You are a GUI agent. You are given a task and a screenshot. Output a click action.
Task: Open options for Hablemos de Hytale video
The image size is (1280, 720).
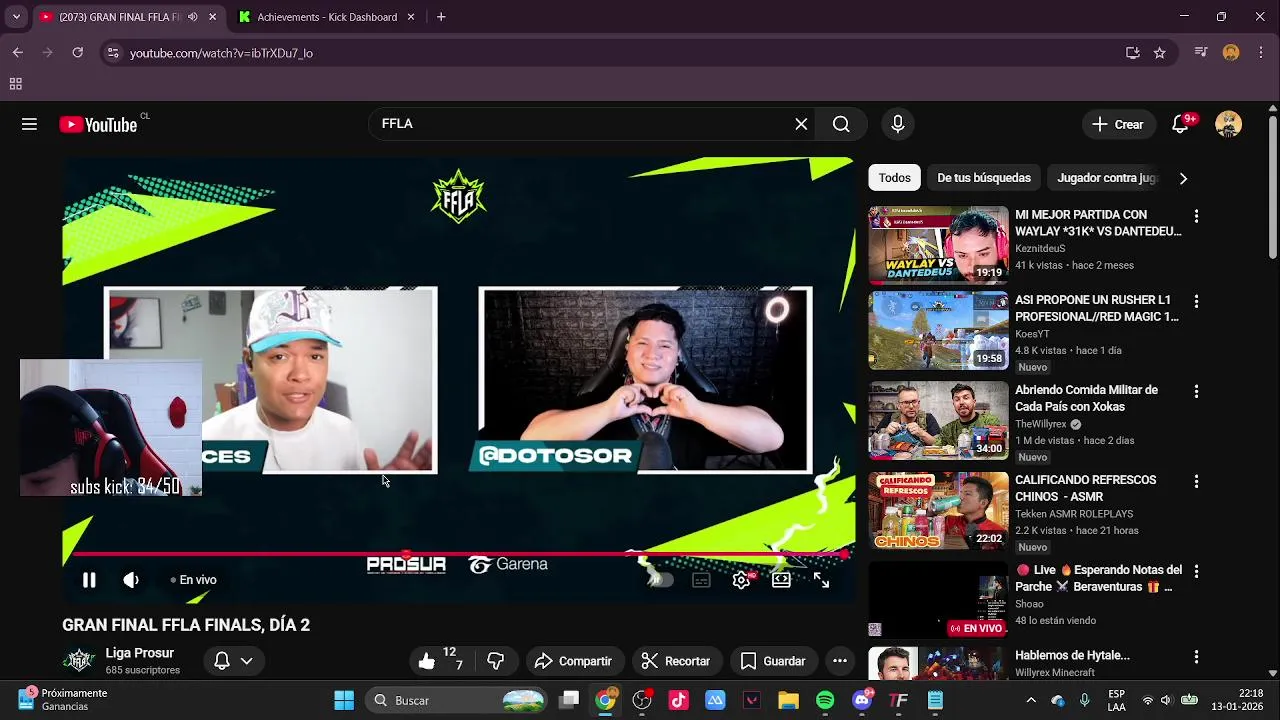coord(1196,657)
